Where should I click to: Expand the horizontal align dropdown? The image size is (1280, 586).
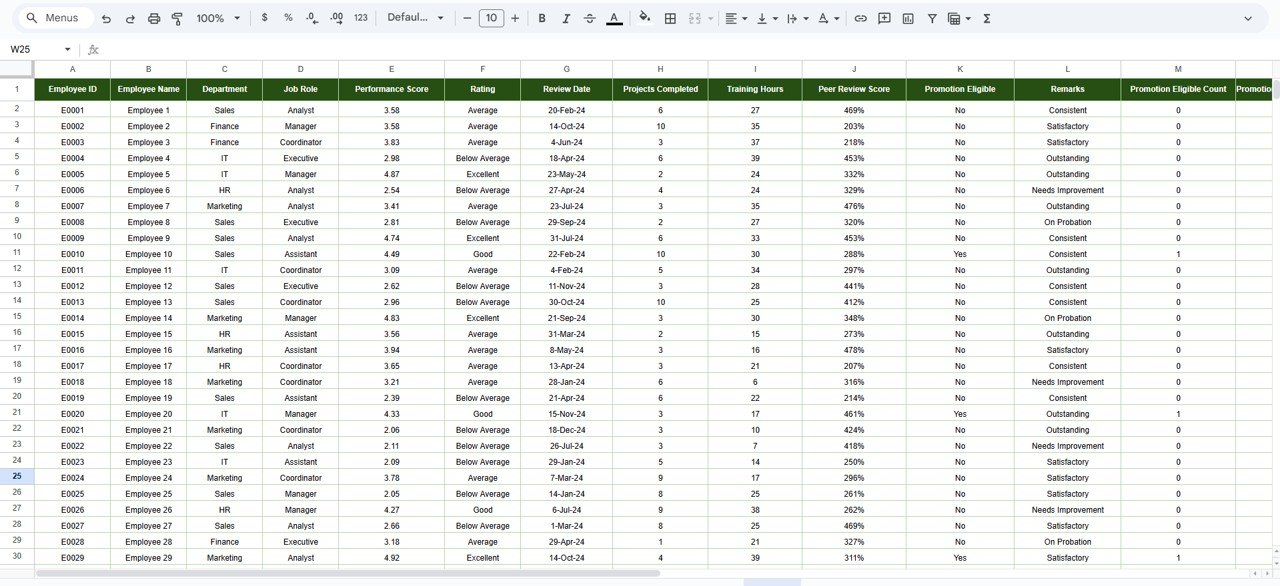[x=736, y=19]
